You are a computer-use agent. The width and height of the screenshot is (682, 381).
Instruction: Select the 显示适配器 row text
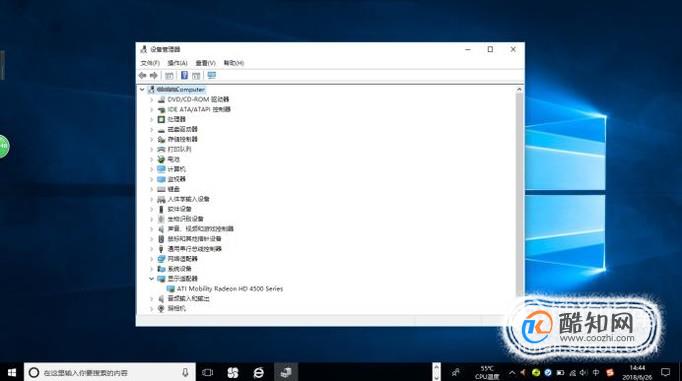[x=183, y=279]
